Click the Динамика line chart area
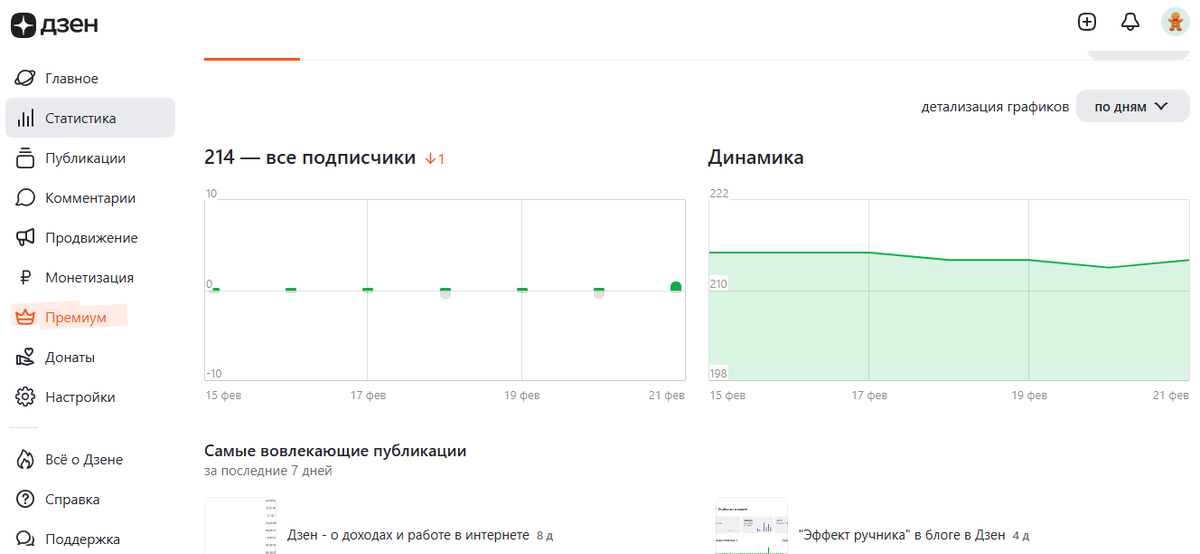Screen dimensions: 1200x554 pyautogui.click(x=949, y=290)
